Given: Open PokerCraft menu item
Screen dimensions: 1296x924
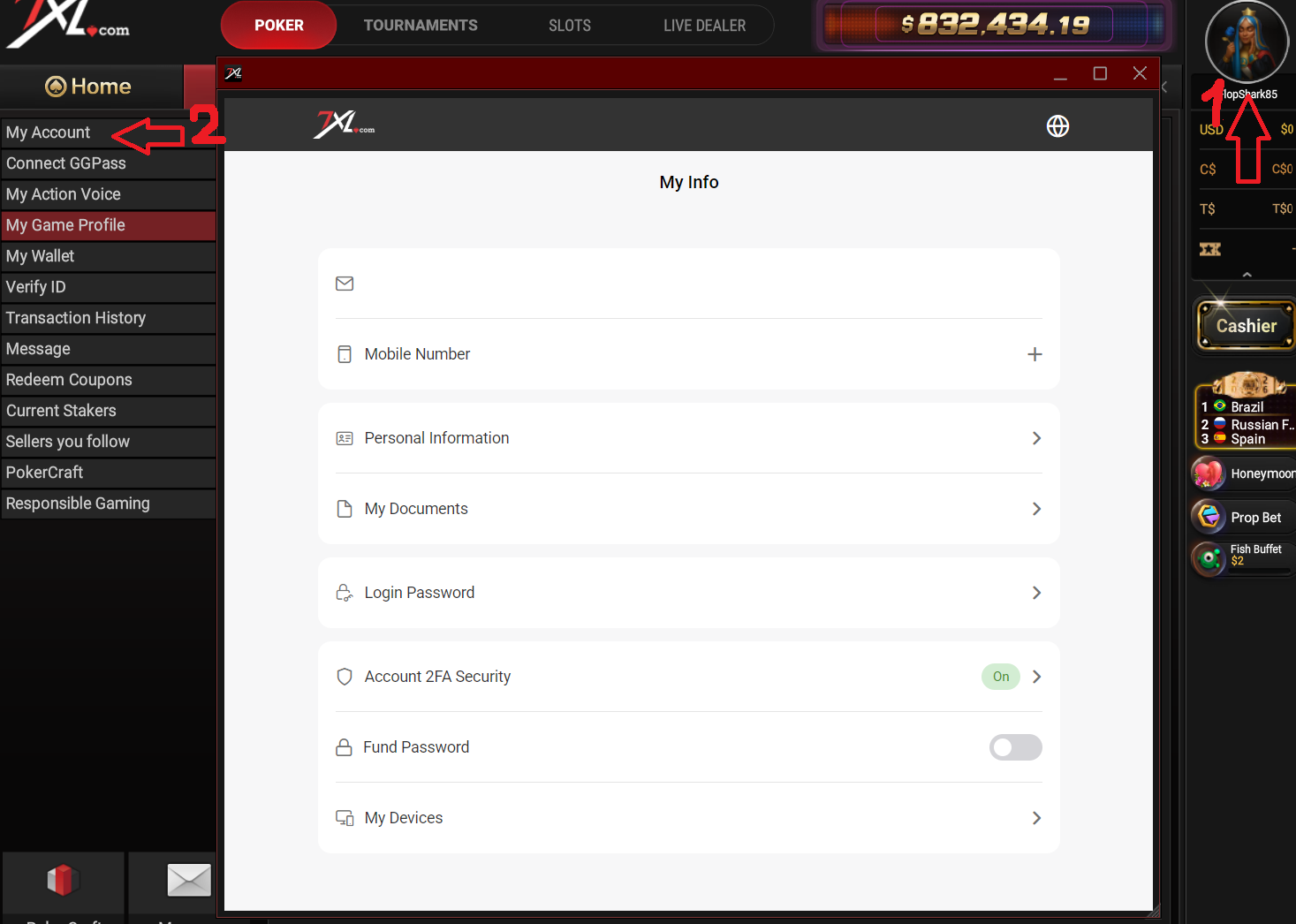Looking at the screenshot, I should (x=109, y=473).
